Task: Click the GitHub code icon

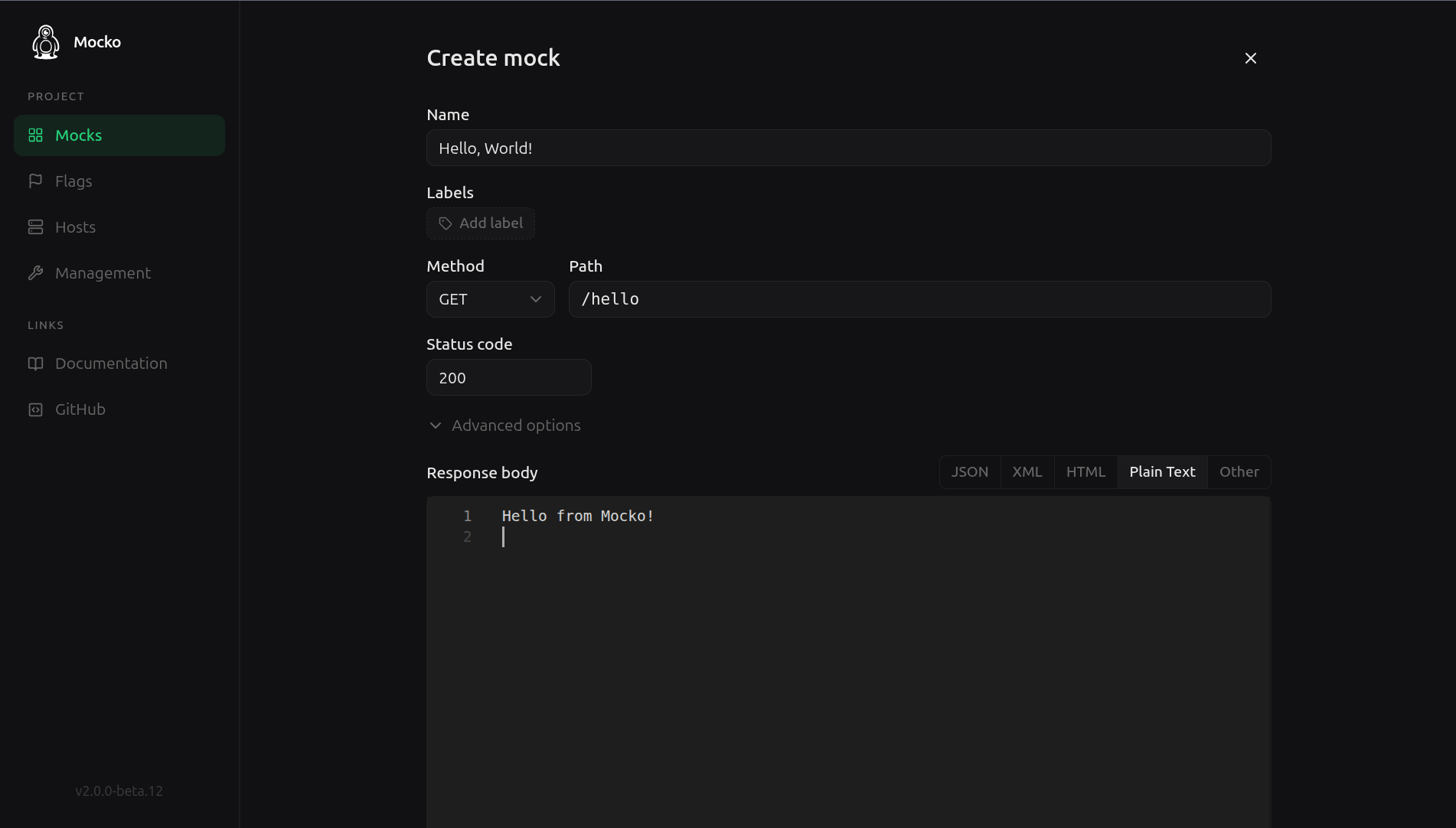Action: click(x=35, y=409)
